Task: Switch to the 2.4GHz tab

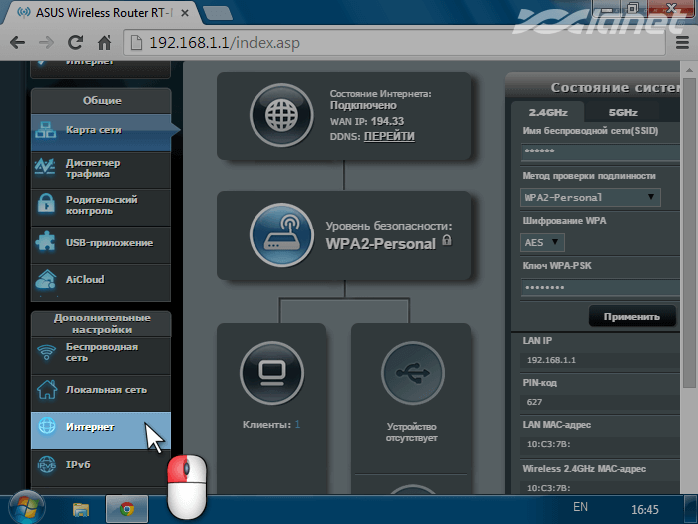Action: pyautogui.click(x=549, y=113)
